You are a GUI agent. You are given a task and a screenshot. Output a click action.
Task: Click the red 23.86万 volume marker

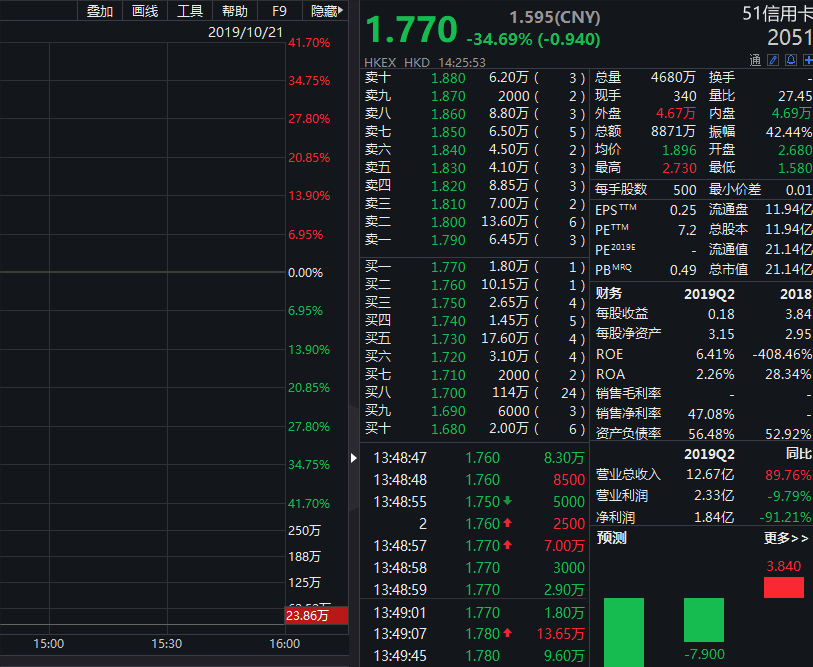point(316,616)
